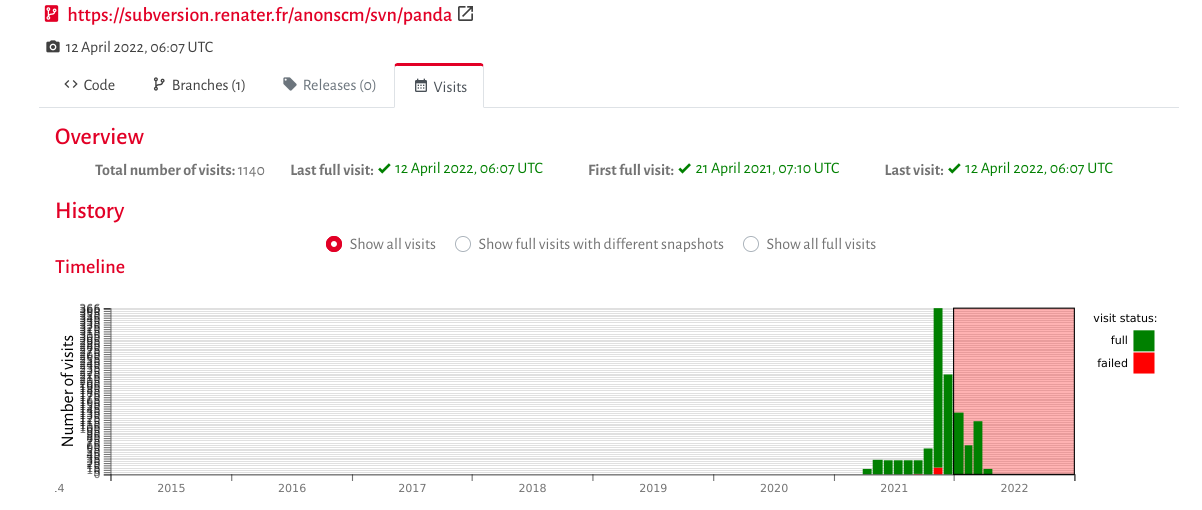The image size is (1202, 510).
Task: Select the Show all visits radio button
Action: point(335,244)
